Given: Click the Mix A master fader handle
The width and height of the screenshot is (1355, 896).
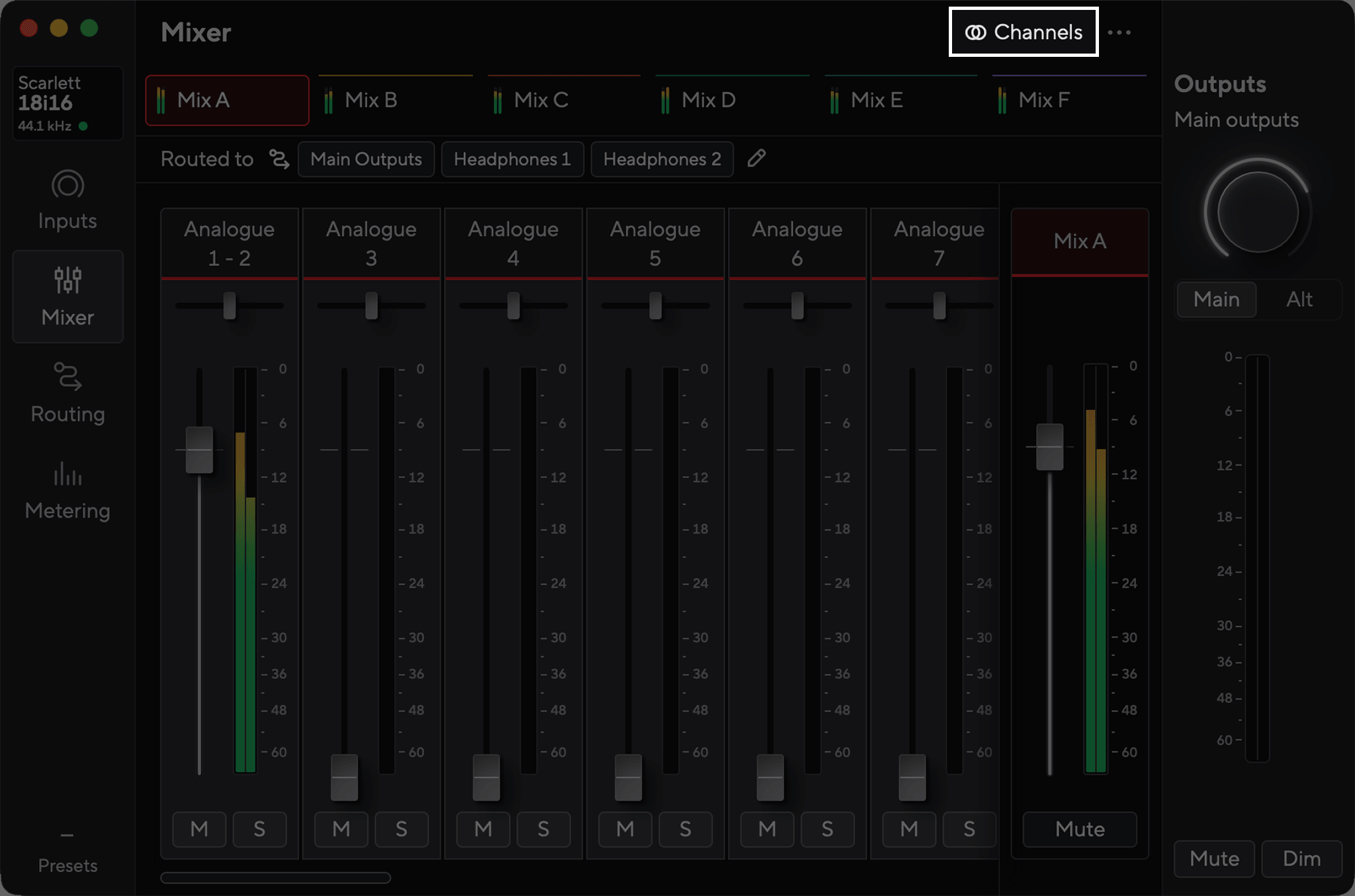Looking at the screenshot, I should pos(1050,447).
